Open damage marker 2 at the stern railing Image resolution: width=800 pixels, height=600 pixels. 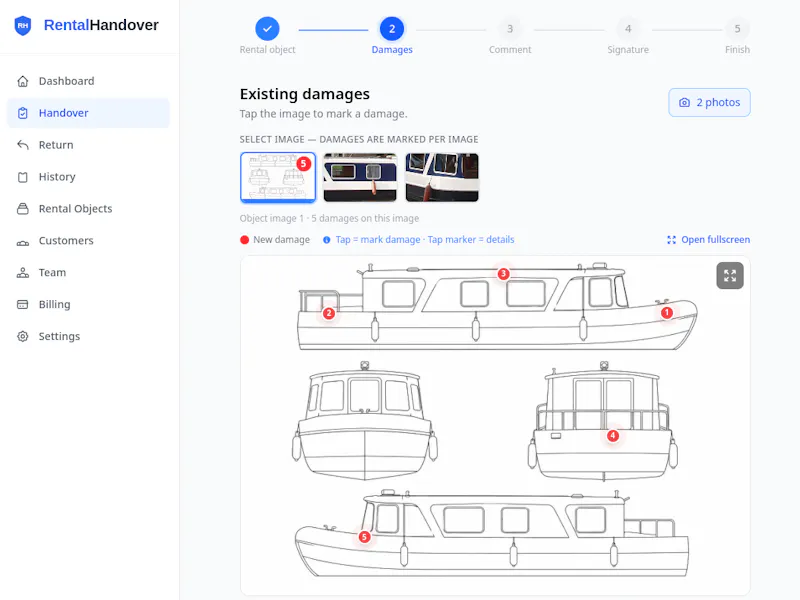pos(329,313)
